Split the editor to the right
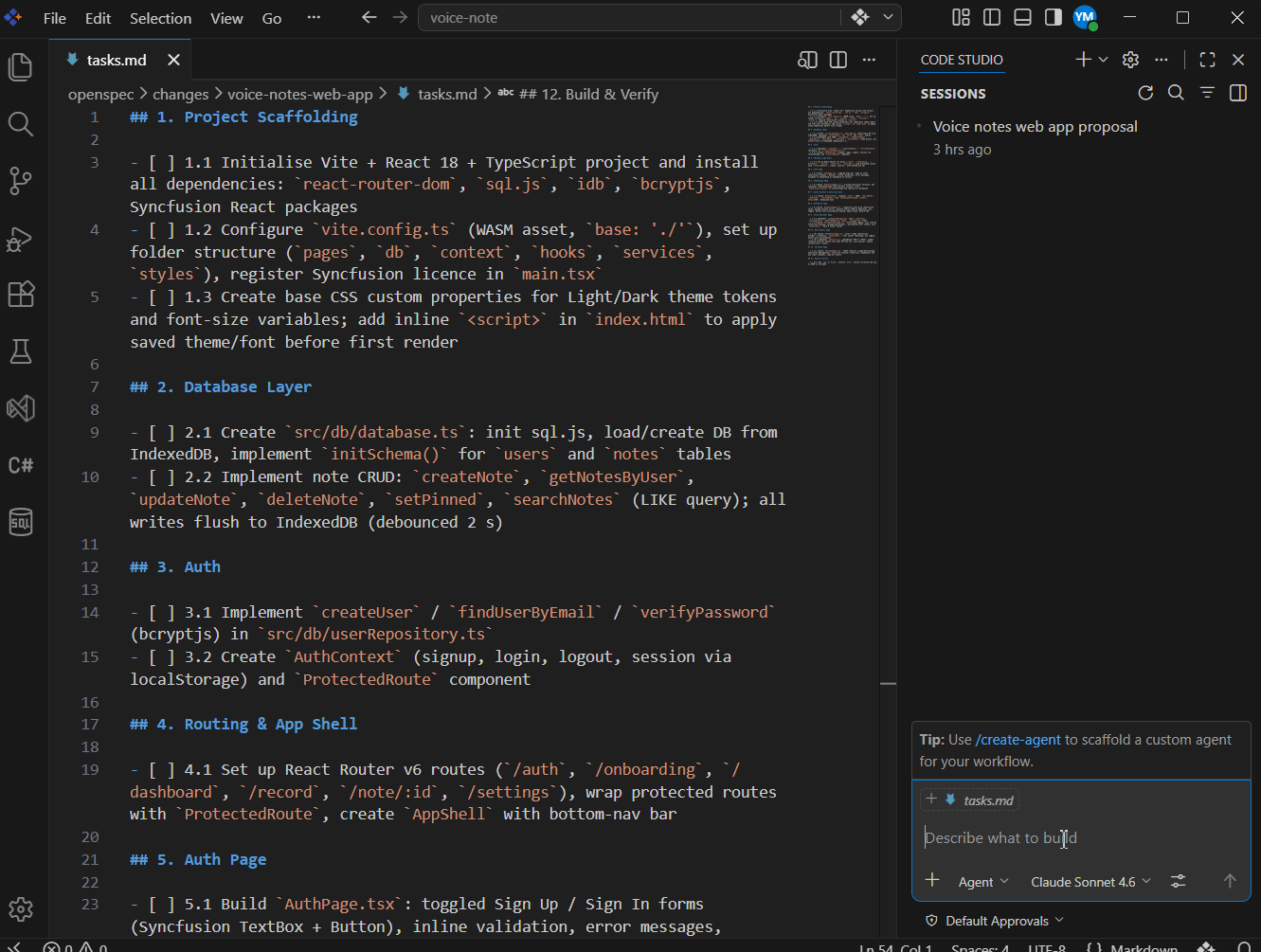The height and width of the screenshot is (952, 1261). pyautogui.click(x=838, y=60)
